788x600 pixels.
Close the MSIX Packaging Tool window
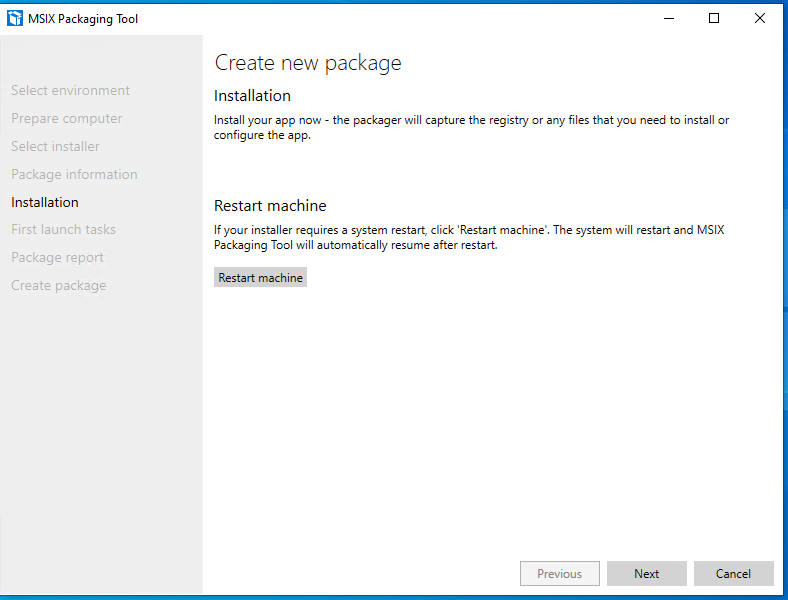760,19
